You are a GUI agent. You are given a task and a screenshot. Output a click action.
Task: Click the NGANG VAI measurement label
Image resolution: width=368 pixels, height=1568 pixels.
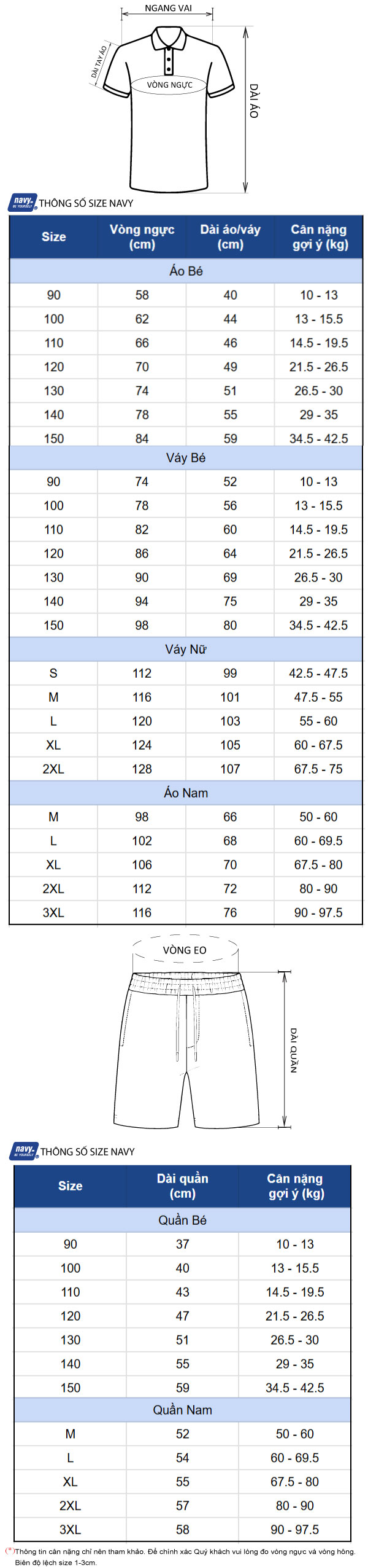pyautogui.click(x=168, y=8)
